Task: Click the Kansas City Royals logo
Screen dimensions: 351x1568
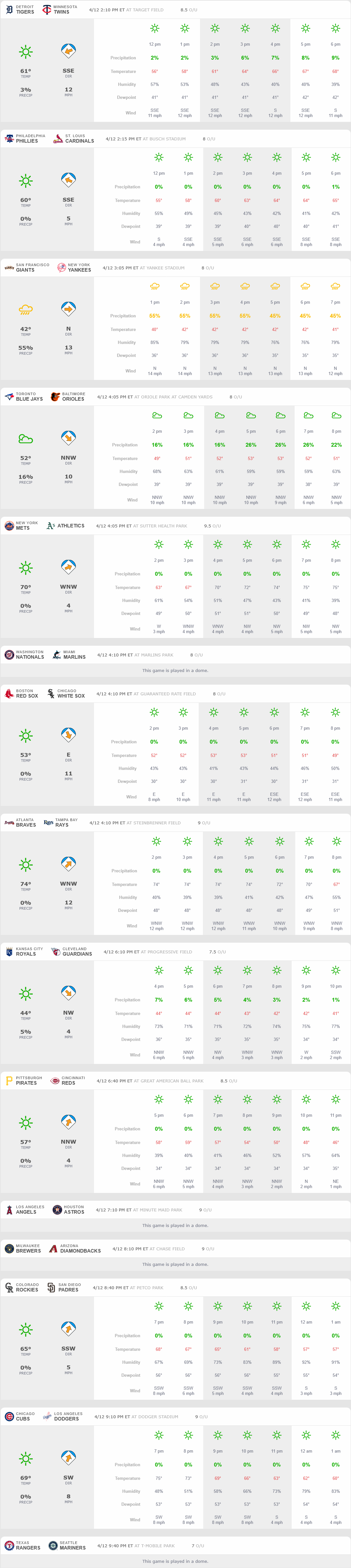Action: pyautogui.click(x=9, y=952)
